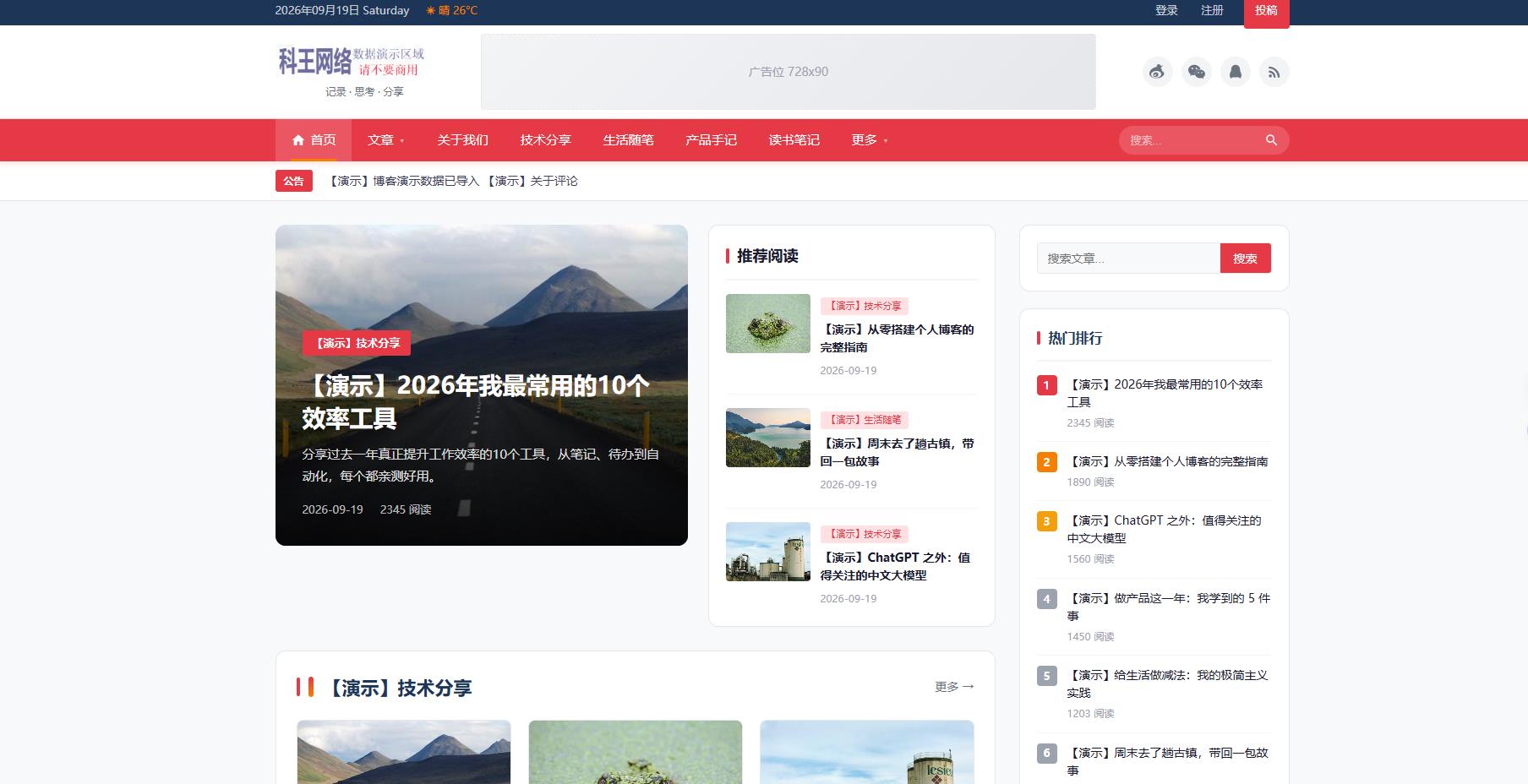Click the QQ penguin icon
The image size is (1528, 784).
click(x=1235, y=72)
